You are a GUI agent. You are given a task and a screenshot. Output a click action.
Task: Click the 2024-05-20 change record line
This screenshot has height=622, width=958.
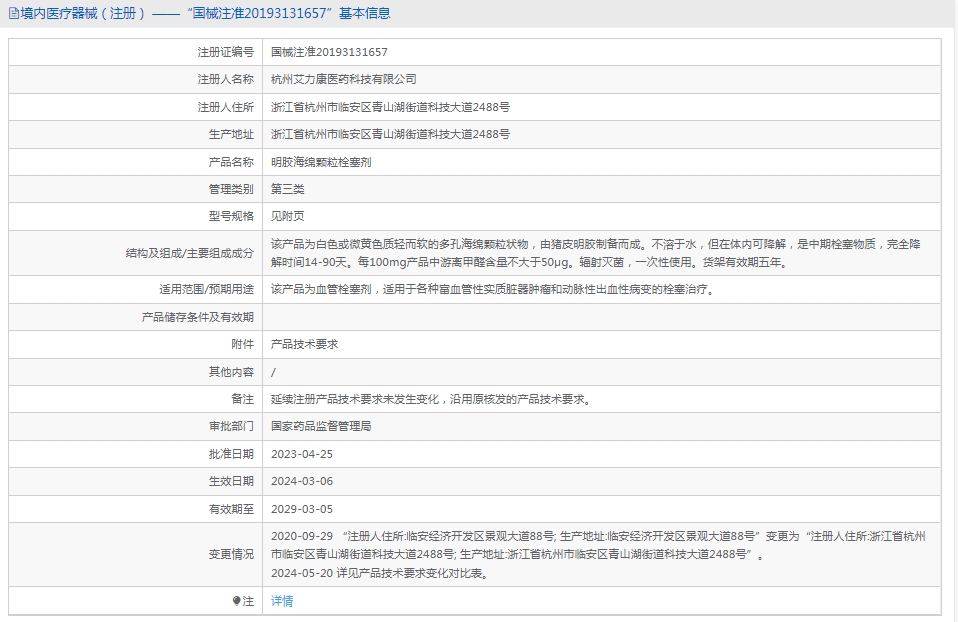click(x=380, y=573)
